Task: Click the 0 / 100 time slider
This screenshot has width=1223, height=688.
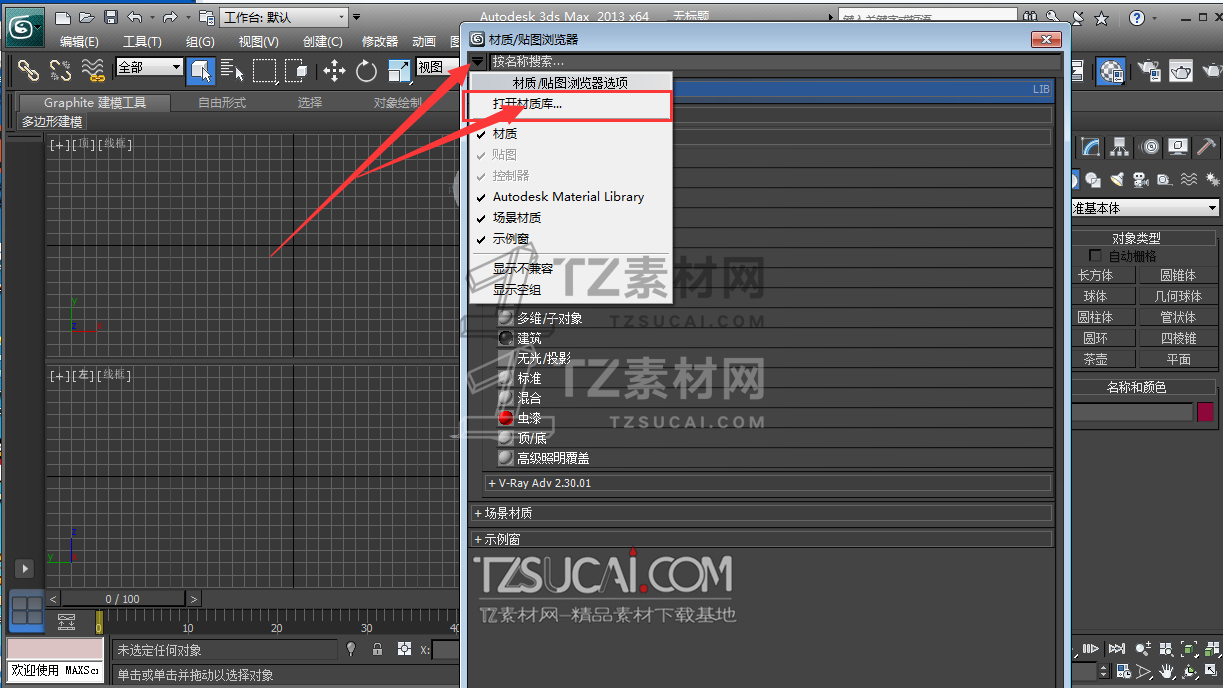Action: (x=123, y=598)
